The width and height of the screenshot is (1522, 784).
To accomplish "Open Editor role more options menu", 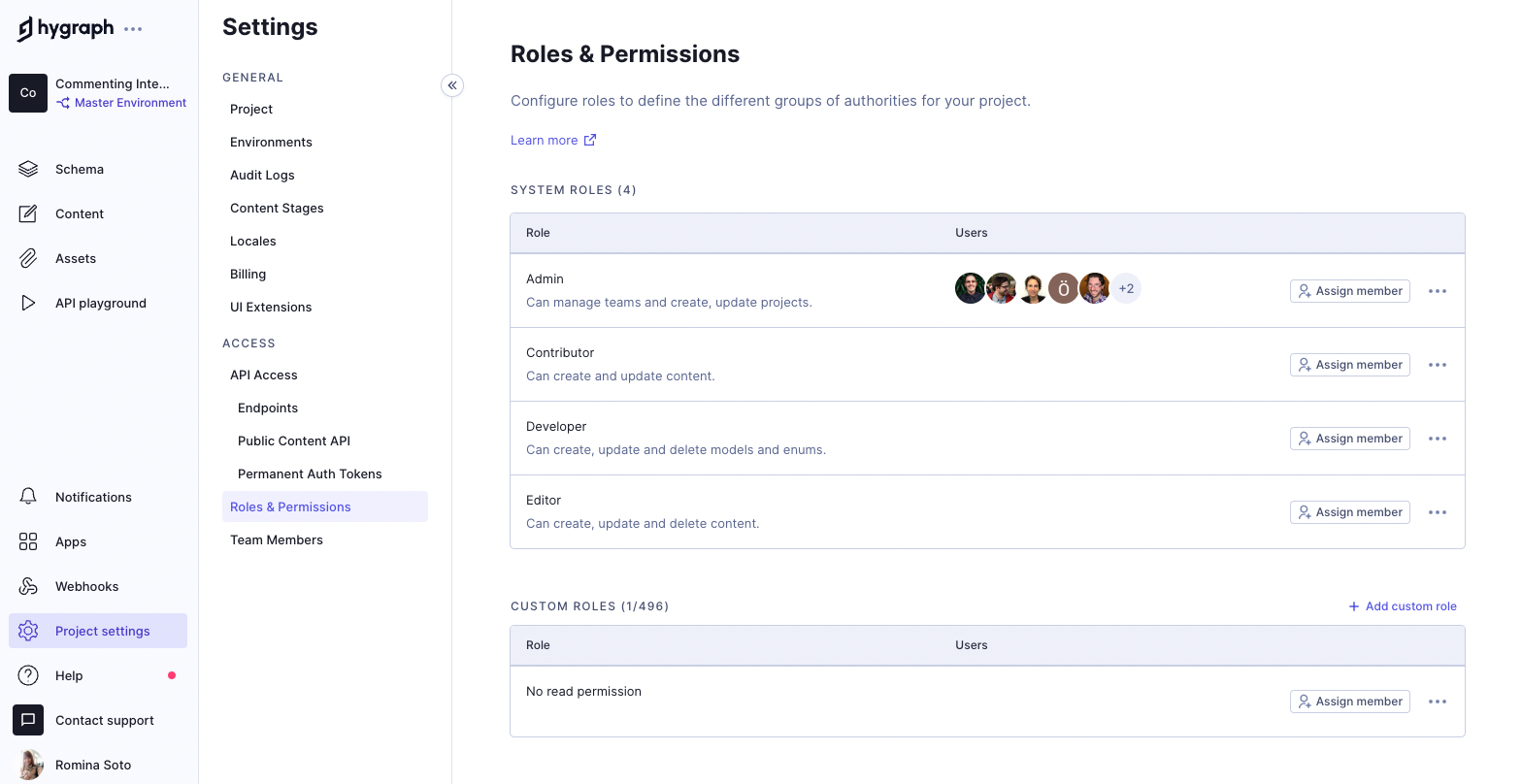I will pyautogui.click(x=1438, y=512).
